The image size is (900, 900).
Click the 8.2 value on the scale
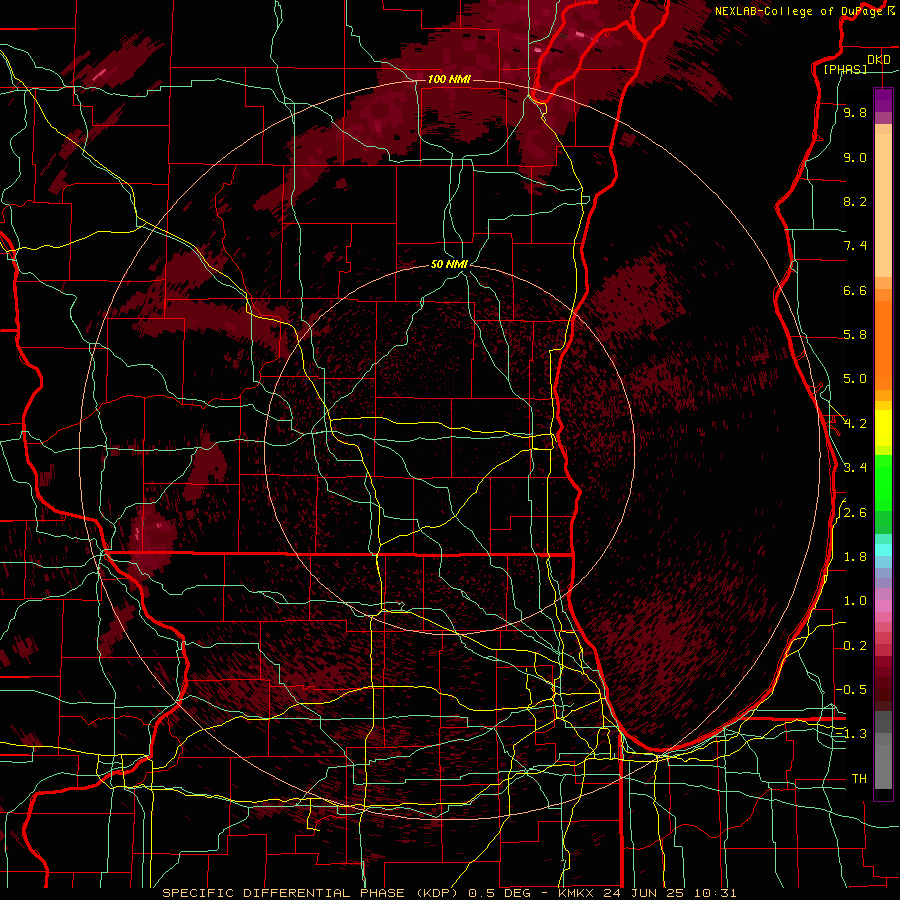tap(855, 201)
